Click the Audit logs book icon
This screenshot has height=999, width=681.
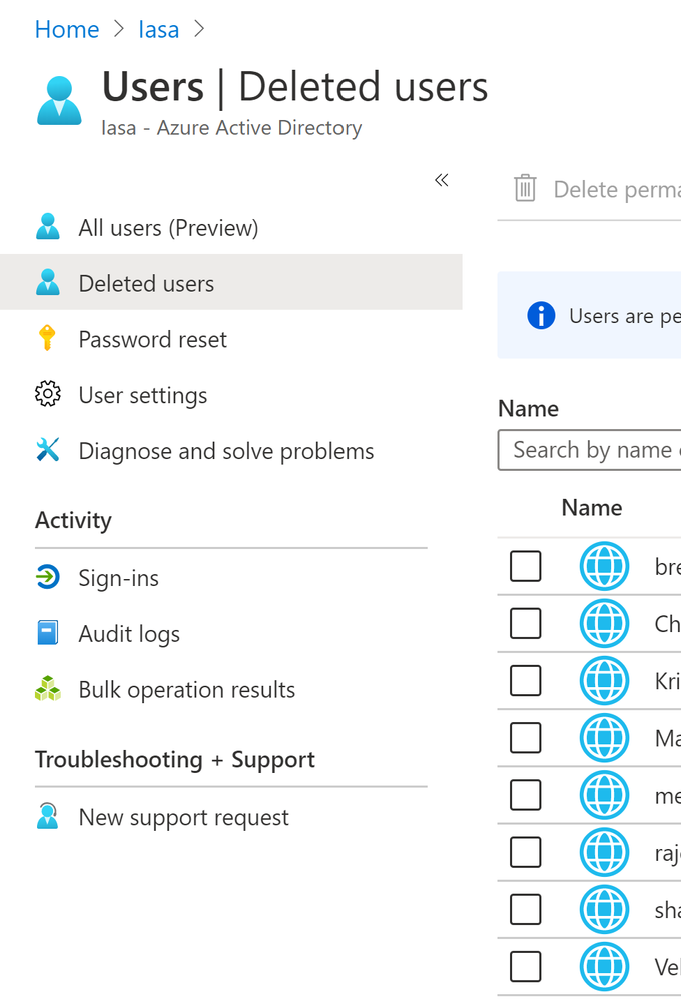click(x=48, y=633)
